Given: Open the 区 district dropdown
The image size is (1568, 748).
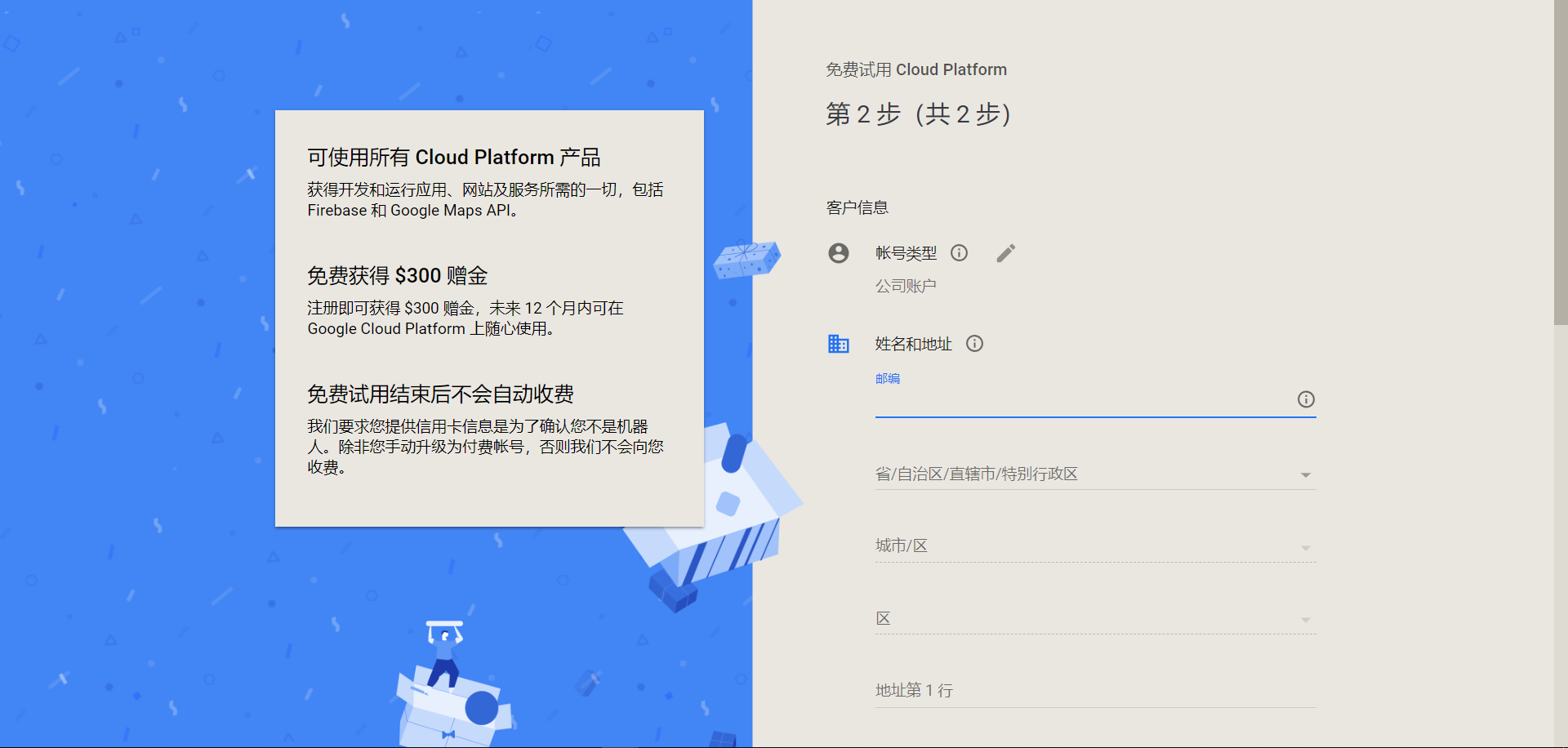Looking at the screenshot, I should click(x=1096, y=619).
